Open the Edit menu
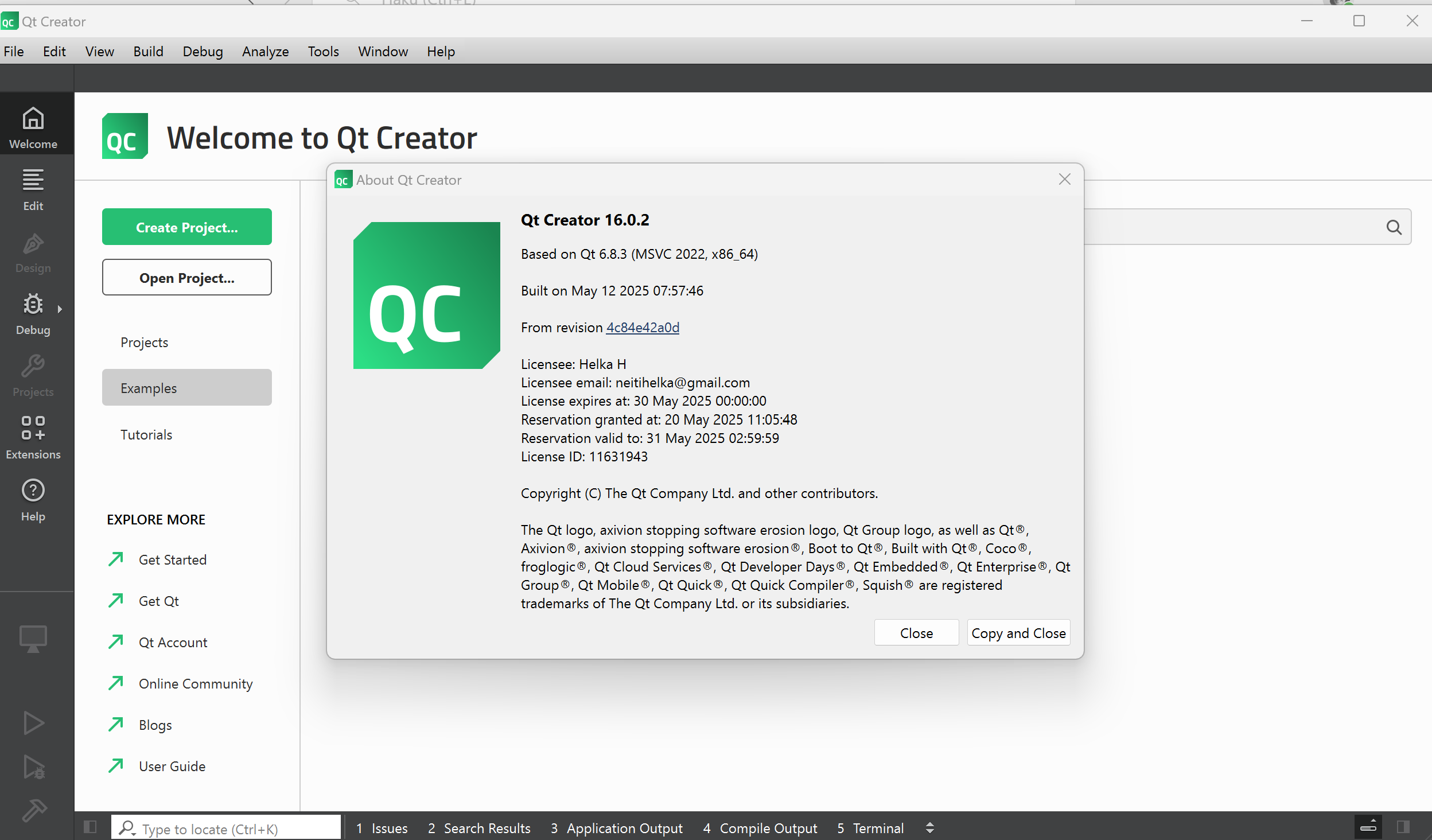 (55, 52)
